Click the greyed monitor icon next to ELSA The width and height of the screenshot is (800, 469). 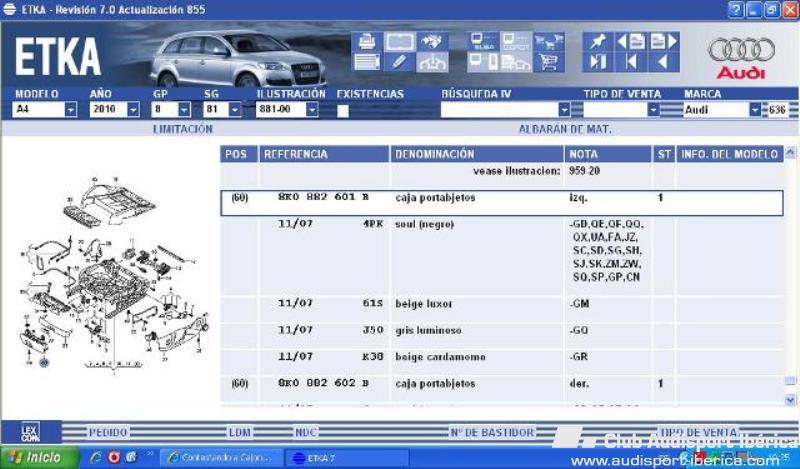click(516, 41)
